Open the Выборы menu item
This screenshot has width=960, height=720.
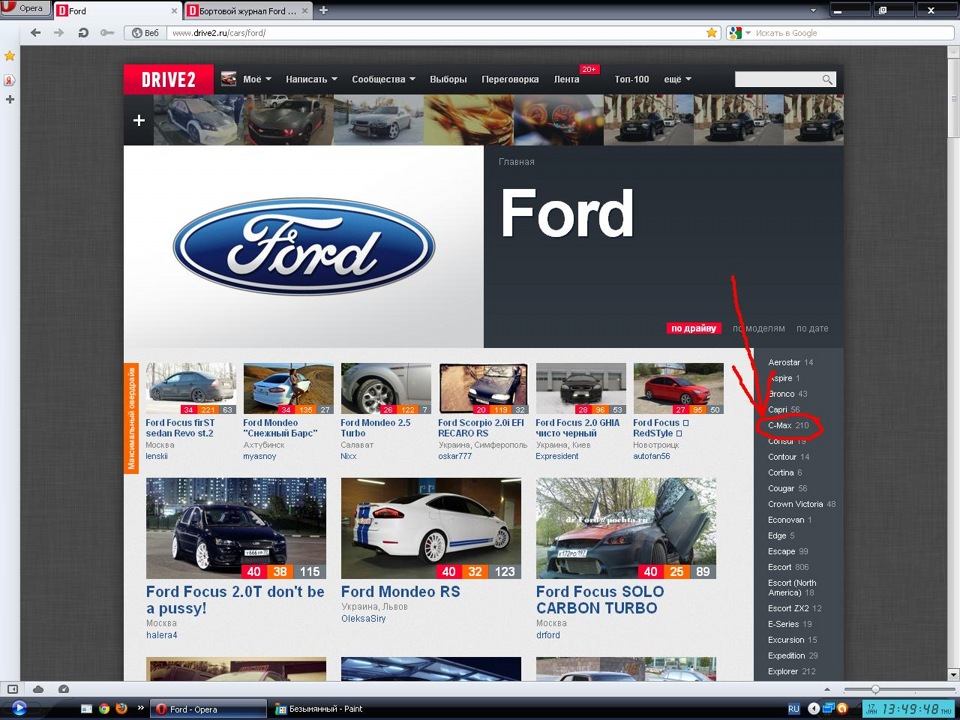pyautogui.click(x=448, y=80)
